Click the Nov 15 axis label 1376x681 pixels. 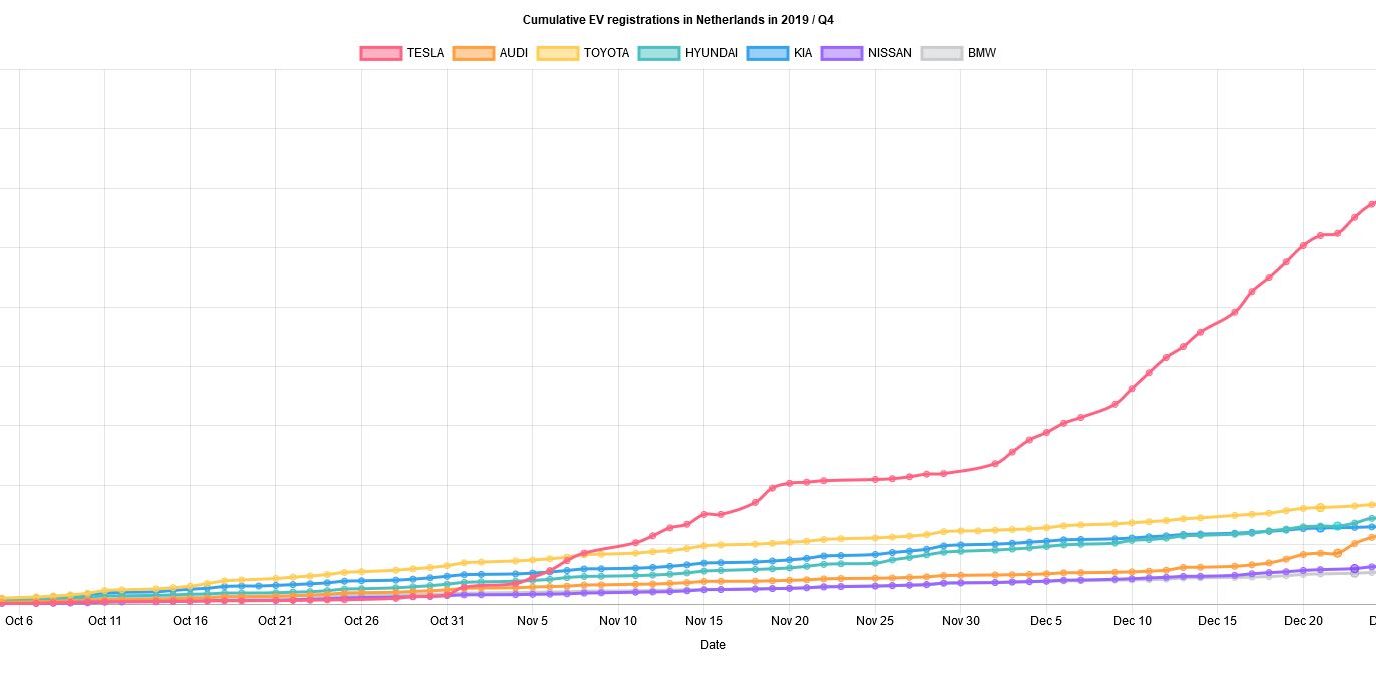704,621
